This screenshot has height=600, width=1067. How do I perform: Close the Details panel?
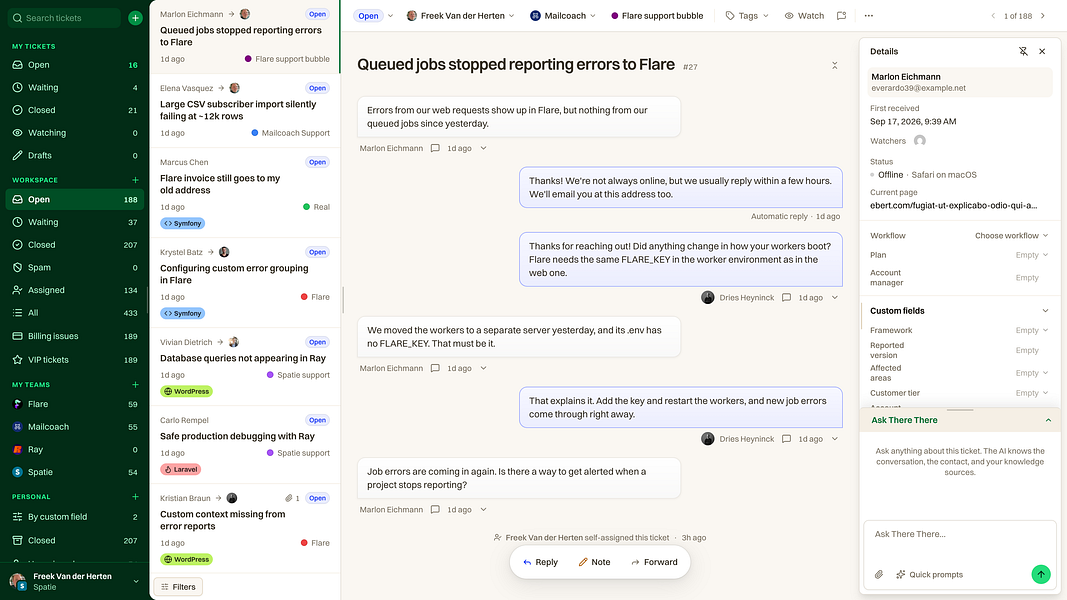click(x=1042, y=51)
